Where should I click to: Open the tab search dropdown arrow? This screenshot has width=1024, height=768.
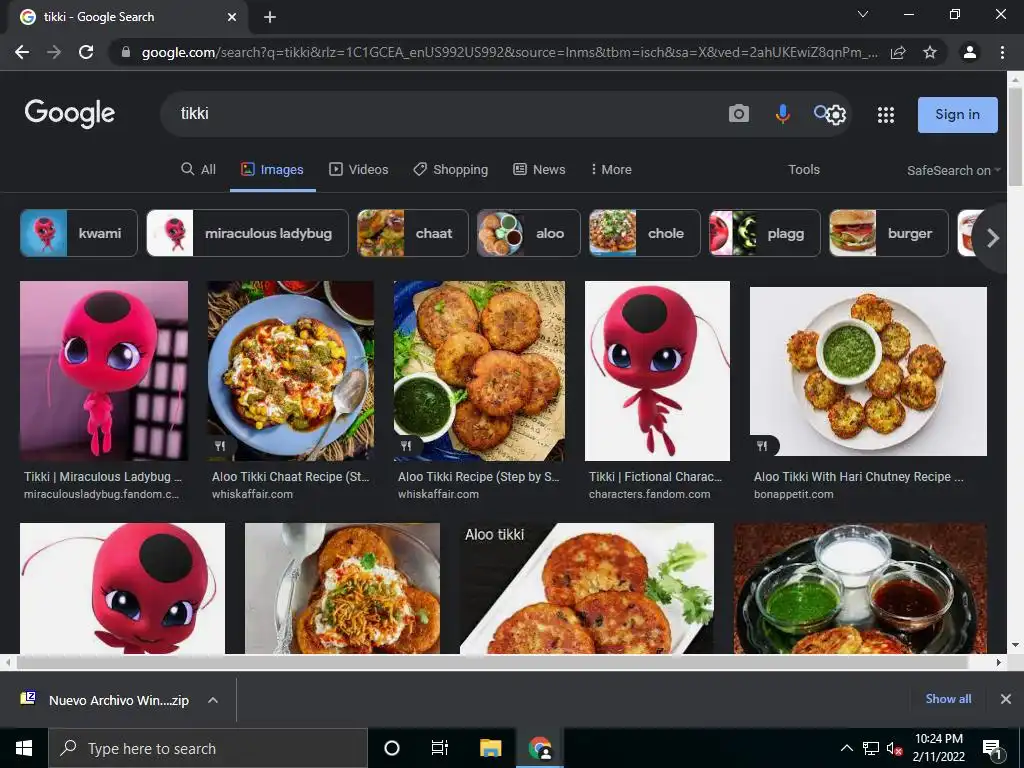click(863, 14)
